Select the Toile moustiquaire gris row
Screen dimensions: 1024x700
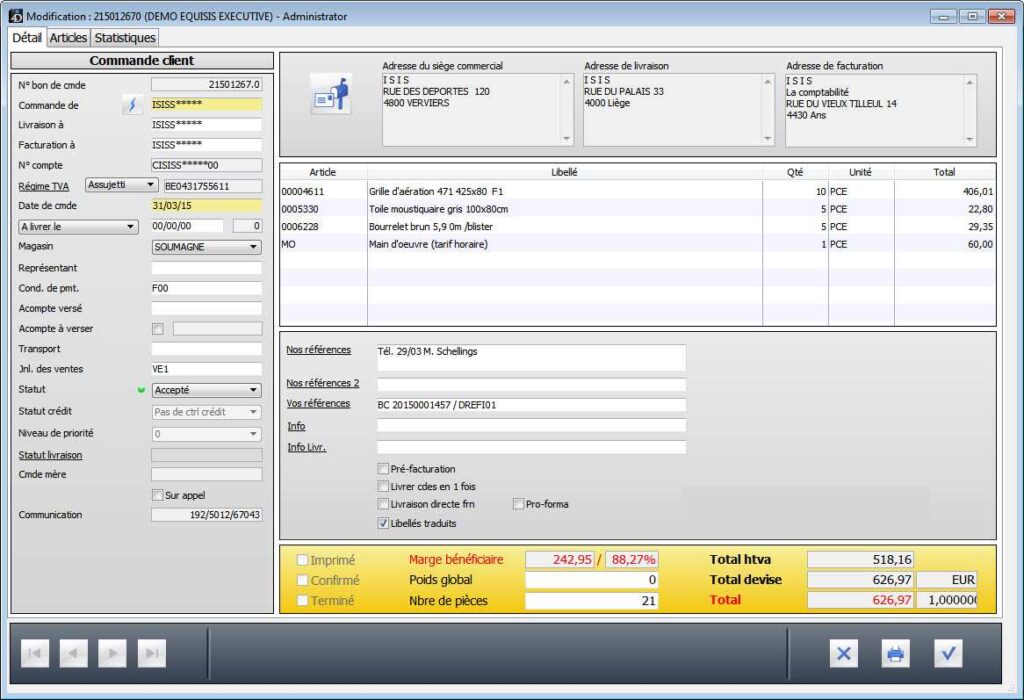pos(637,209)
